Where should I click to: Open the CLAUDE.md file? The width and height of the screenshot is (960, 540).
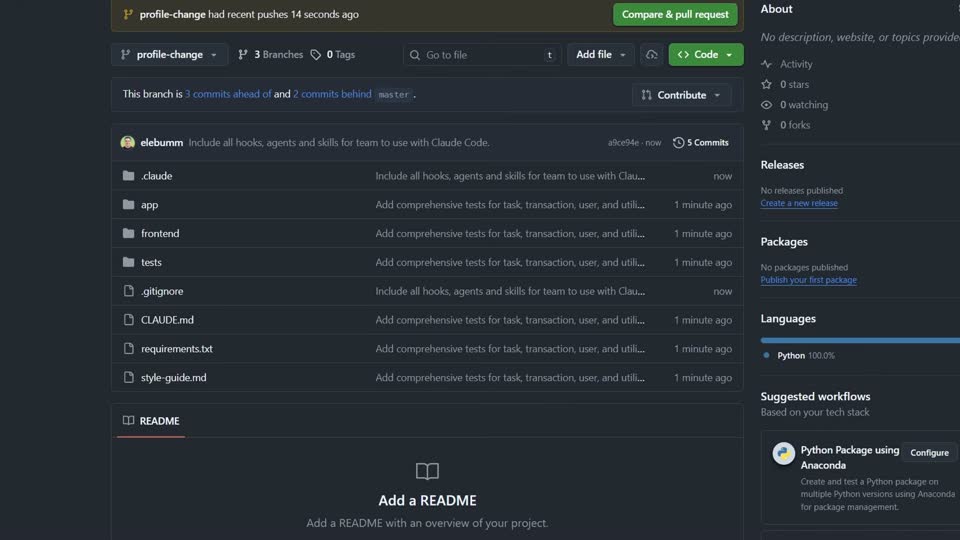[x=167, y=320]
